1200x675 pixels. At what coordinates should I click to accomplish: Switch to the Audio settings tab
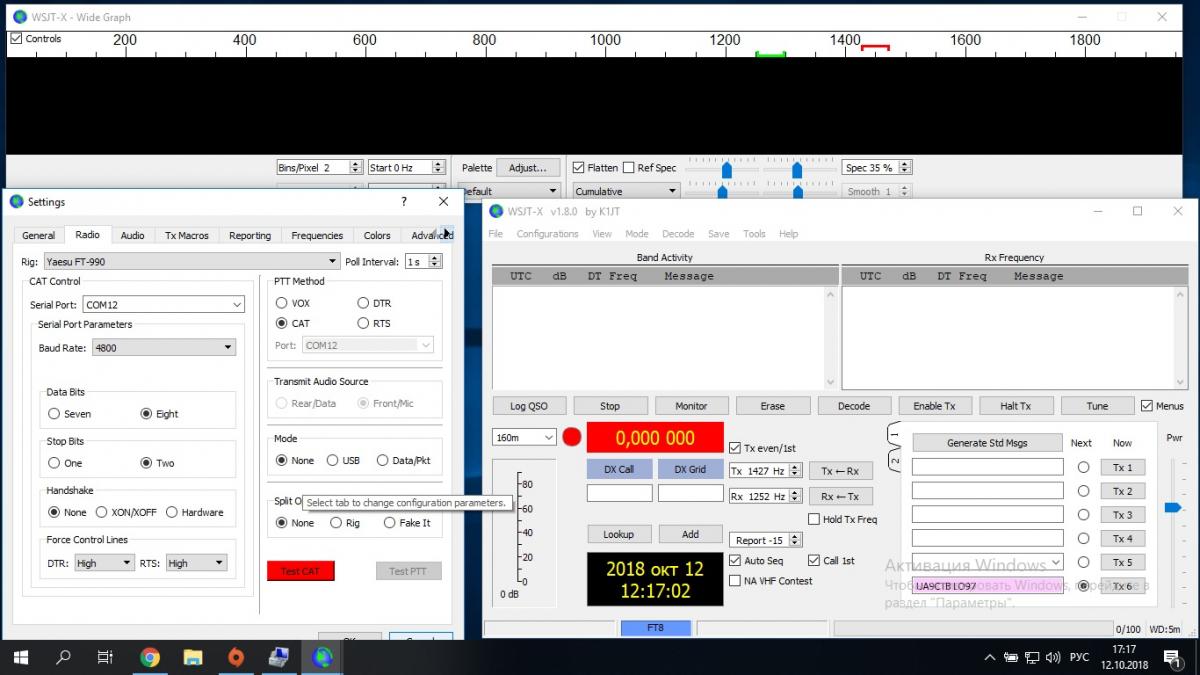coord(132,235)
